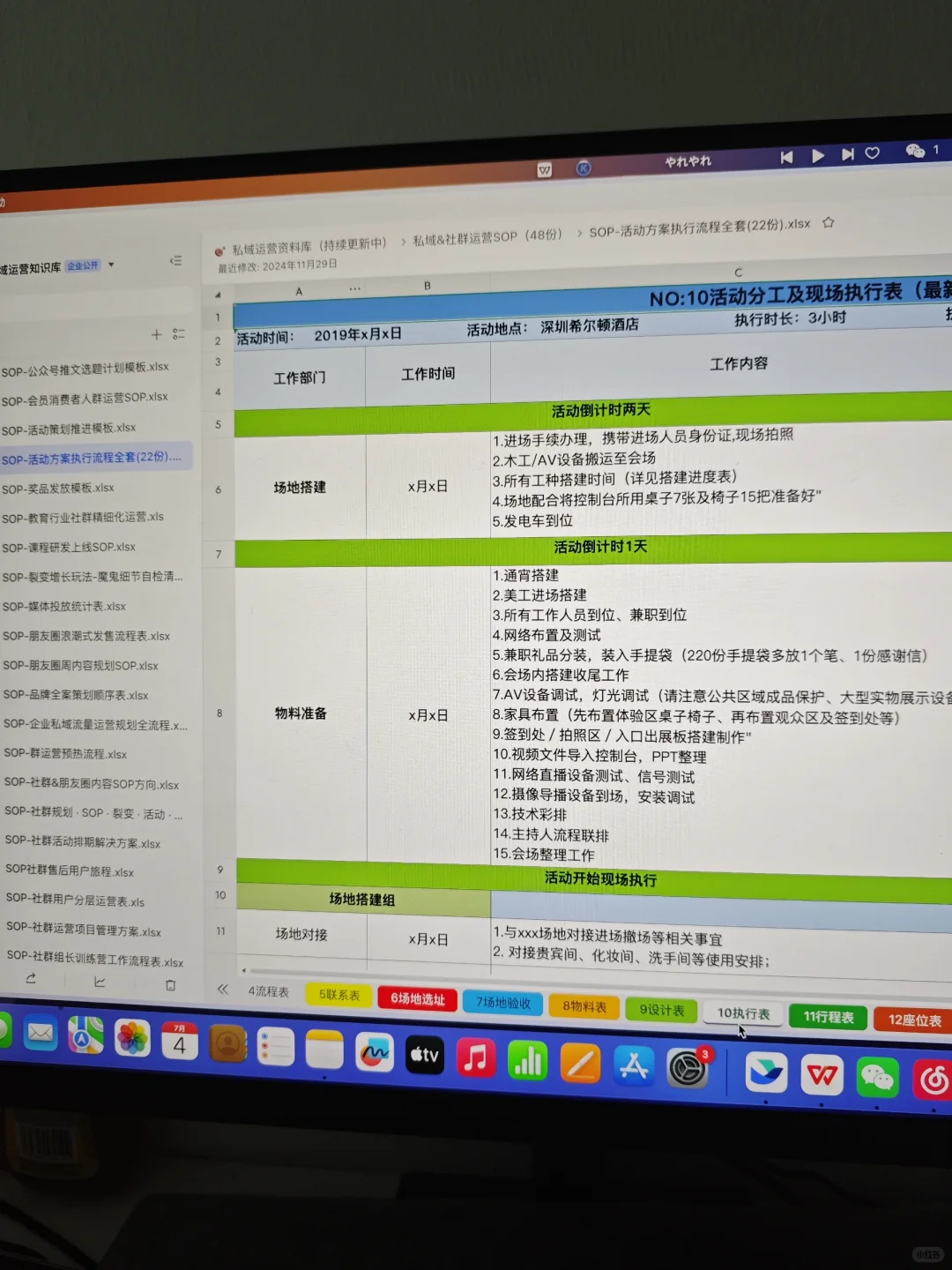Switch to the 8物料表 sheet tab

pyautogui.click(x=584, y=1005)
